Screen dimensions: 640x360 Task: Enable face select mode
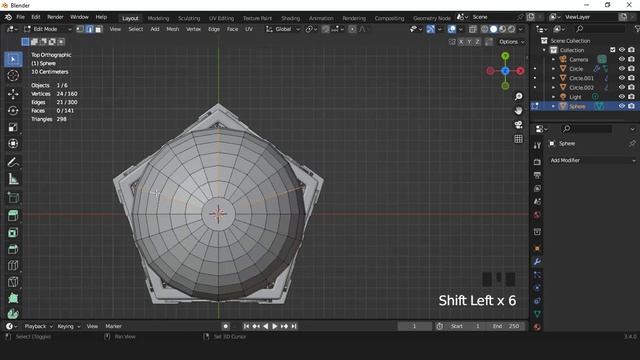98,29
